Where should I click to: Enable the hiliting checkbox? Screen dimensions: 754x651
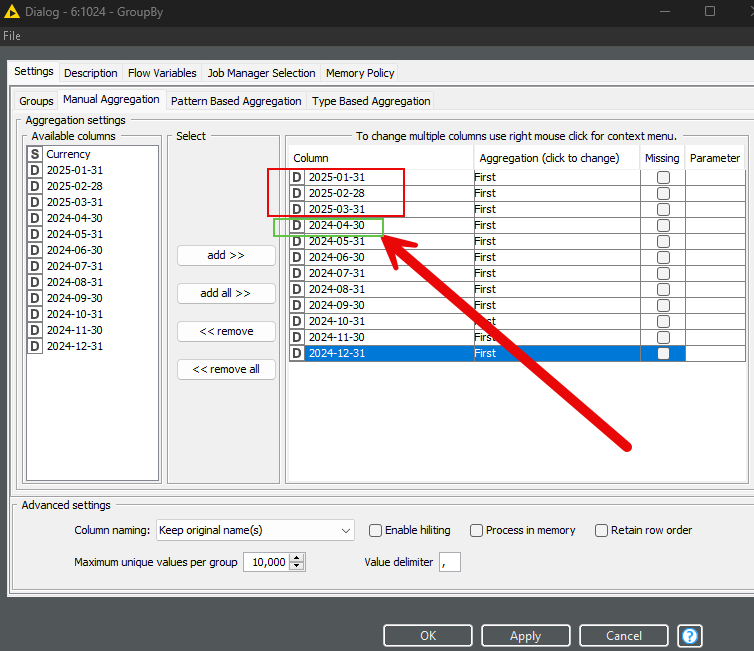point(376,530)
